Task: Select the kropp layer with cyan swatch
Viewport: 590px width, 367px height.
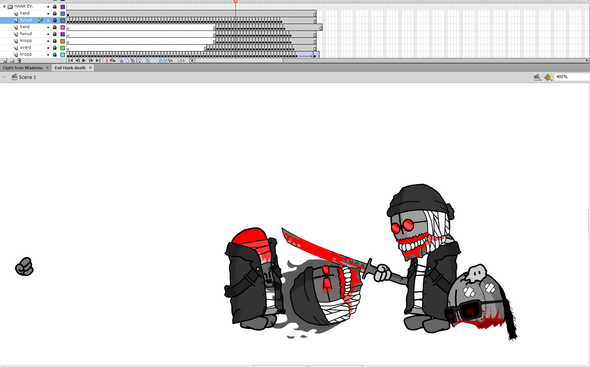Action: (26, 55)
